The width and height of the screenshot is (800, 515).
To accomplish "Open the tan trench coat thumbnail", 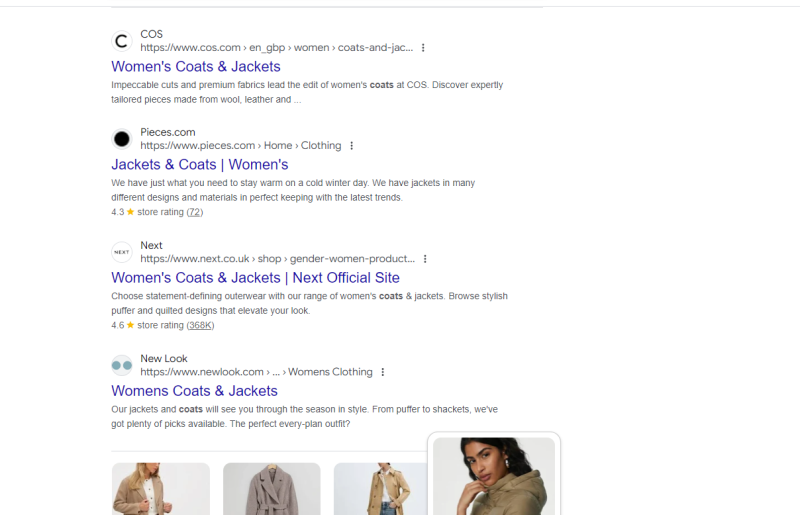I will (381, 489).
